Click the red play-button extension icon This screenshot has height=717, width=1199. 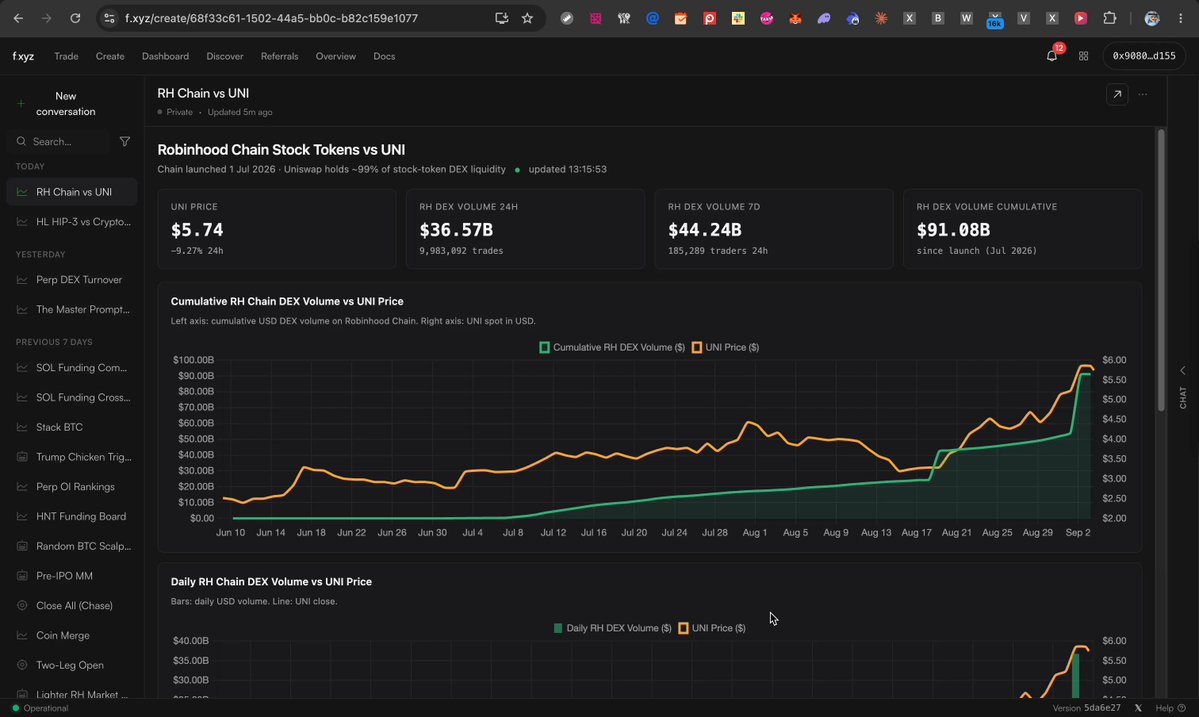tap(1080, 18)
